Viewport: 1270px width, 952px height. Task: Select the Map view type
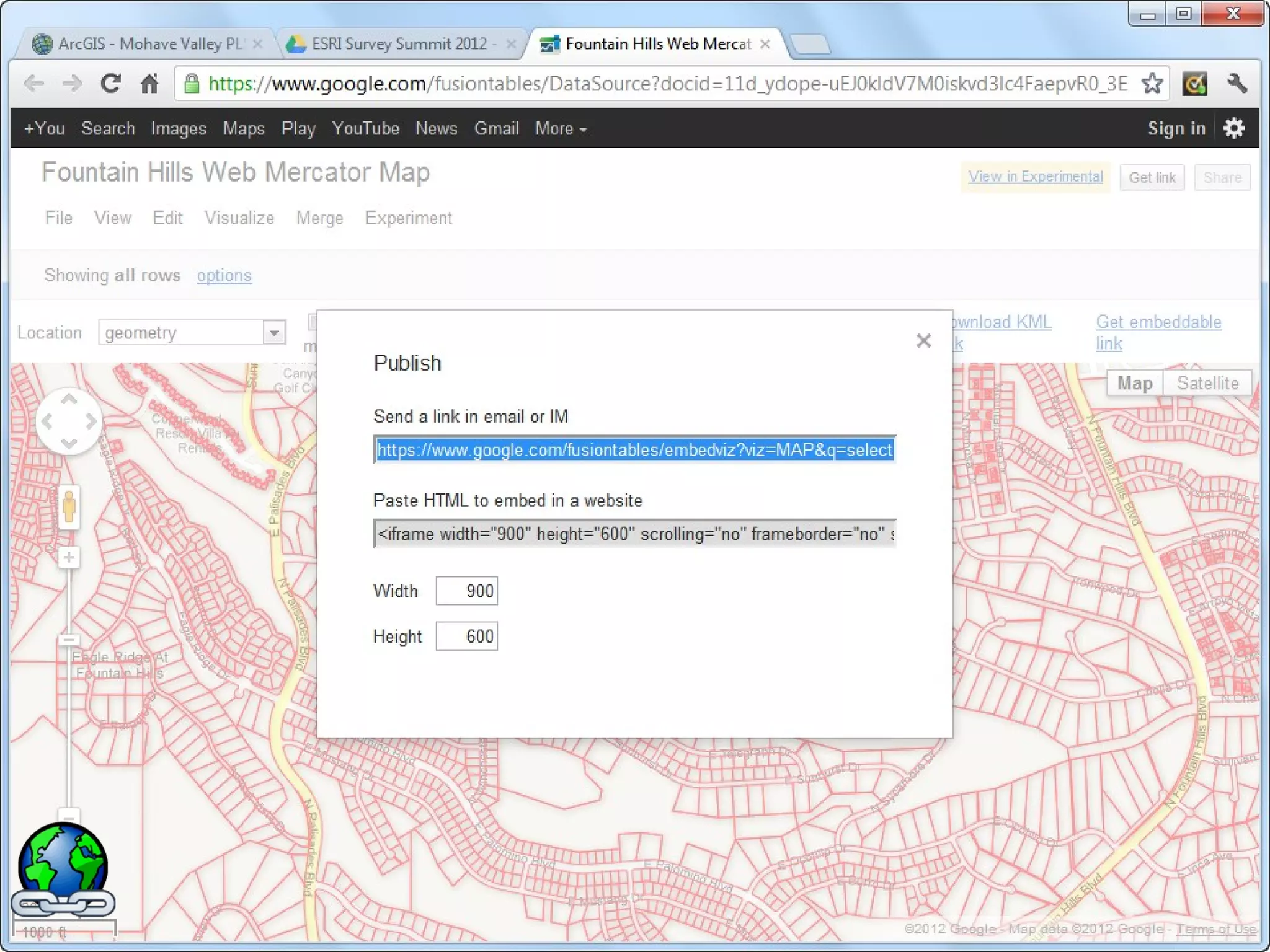click(x=1134, y=383)
